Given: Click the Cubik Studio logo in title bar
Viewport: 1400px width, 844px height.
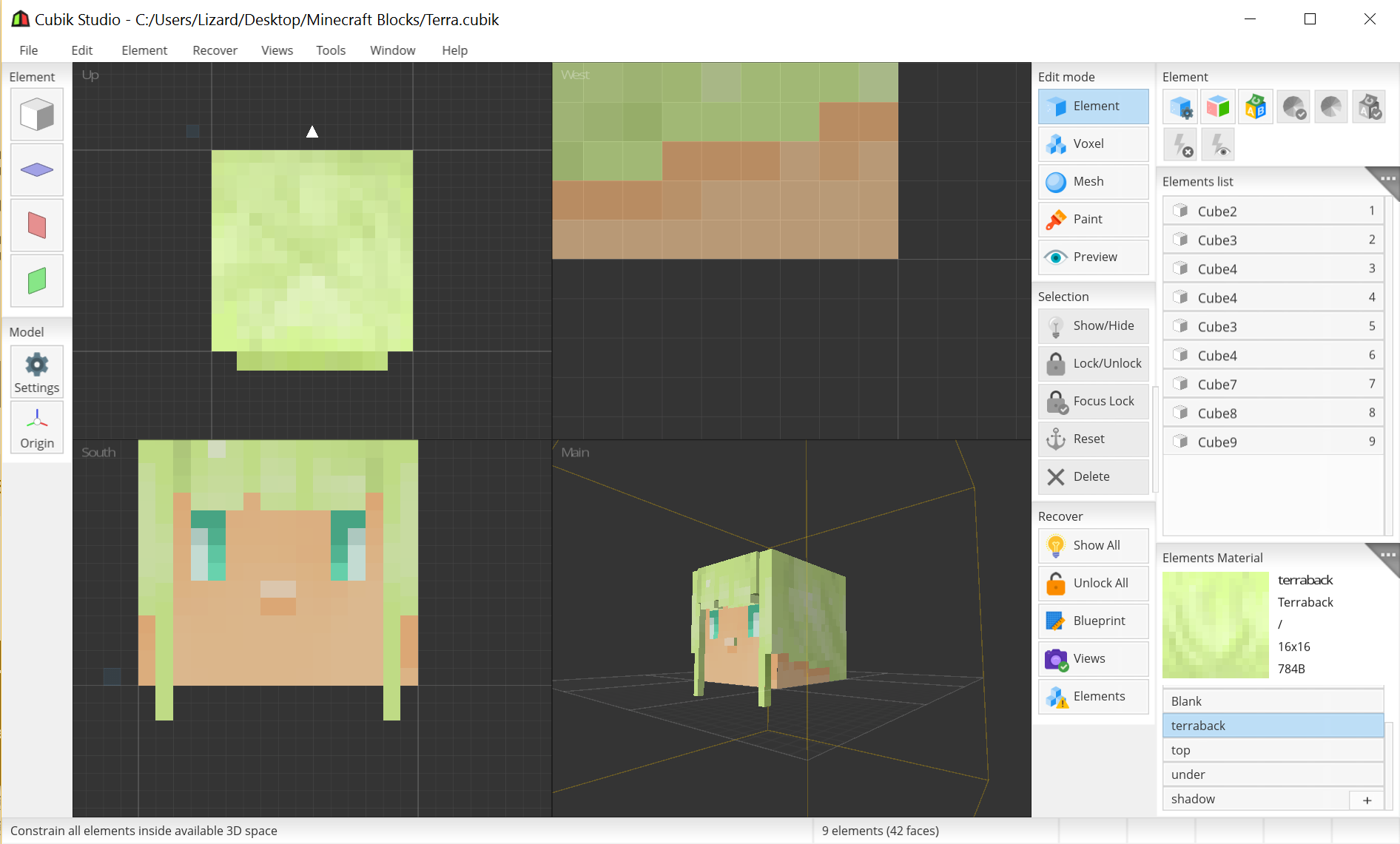Looking at the screenshot, I should tap(20, 19).
